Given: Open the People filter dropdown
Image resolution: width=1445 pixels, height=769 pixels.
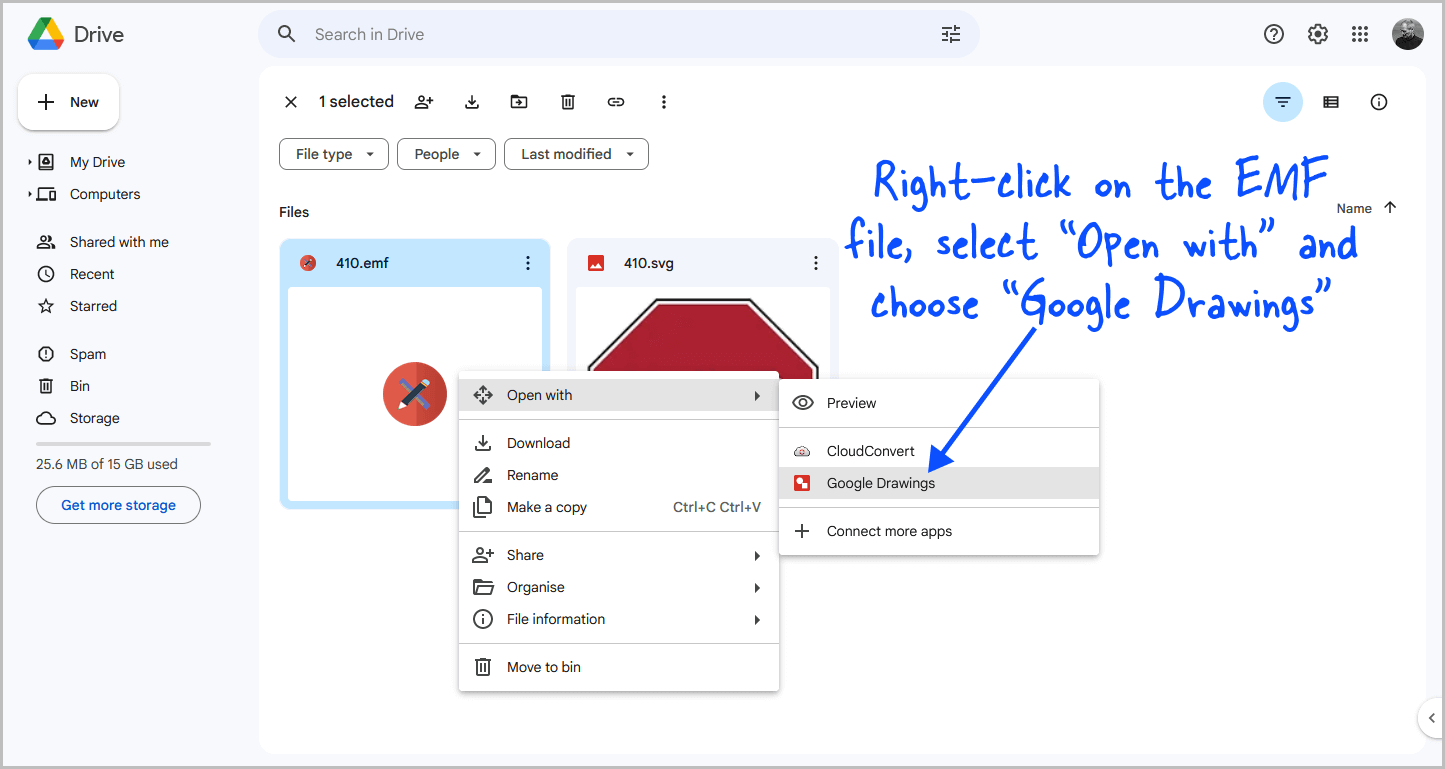Looking at the screenshot, I should [x=446, y=154].
